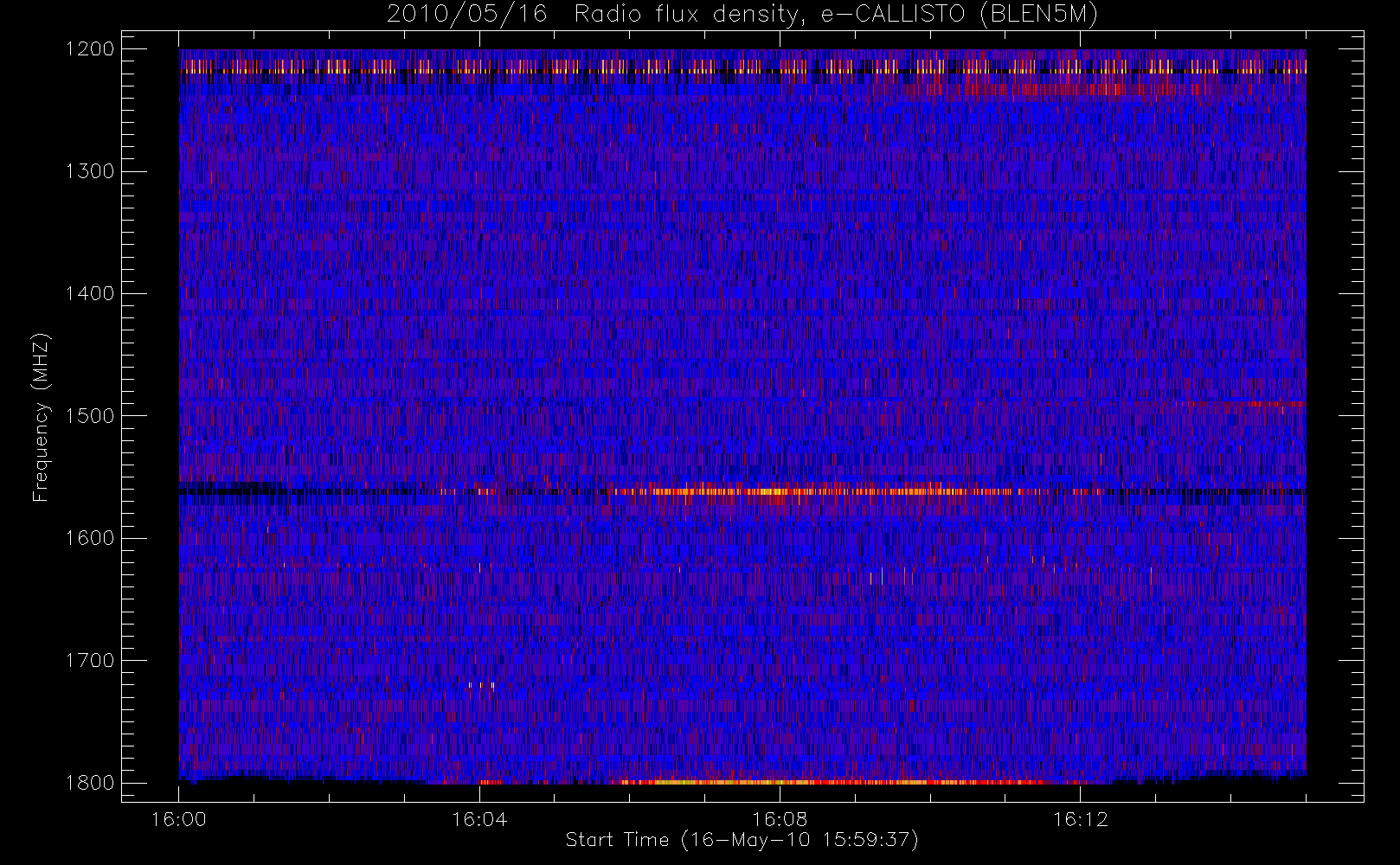The height and width of the screenshot is (865, 1400).
Task: Click the 'Start Time (16-May-10 15:59:37)' label
Action: click(742, 840)
